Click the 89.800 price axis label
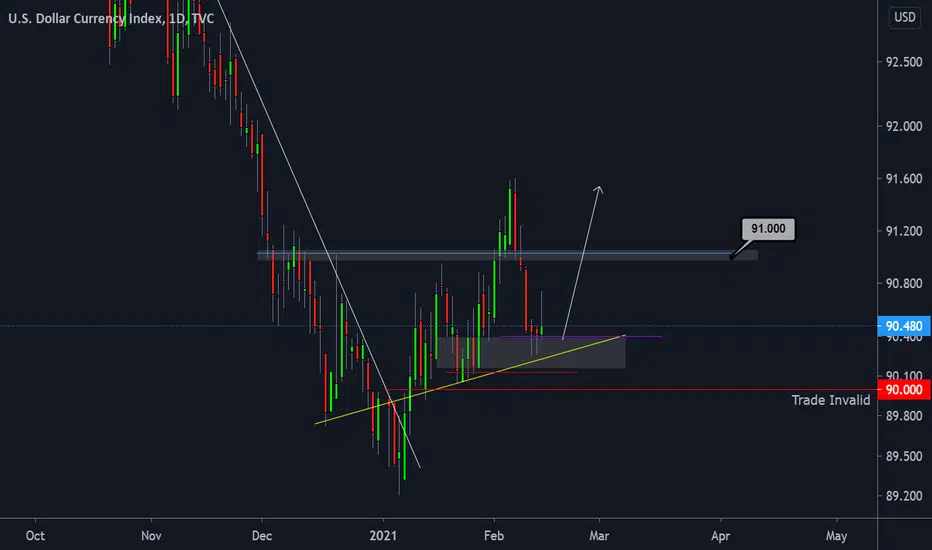 click(903, 416)
